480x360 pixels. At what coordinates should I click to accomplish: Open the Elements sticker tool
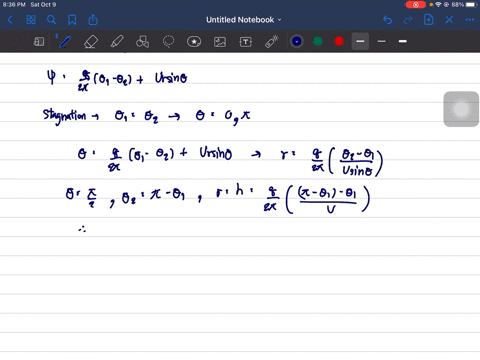pos(194,42)
